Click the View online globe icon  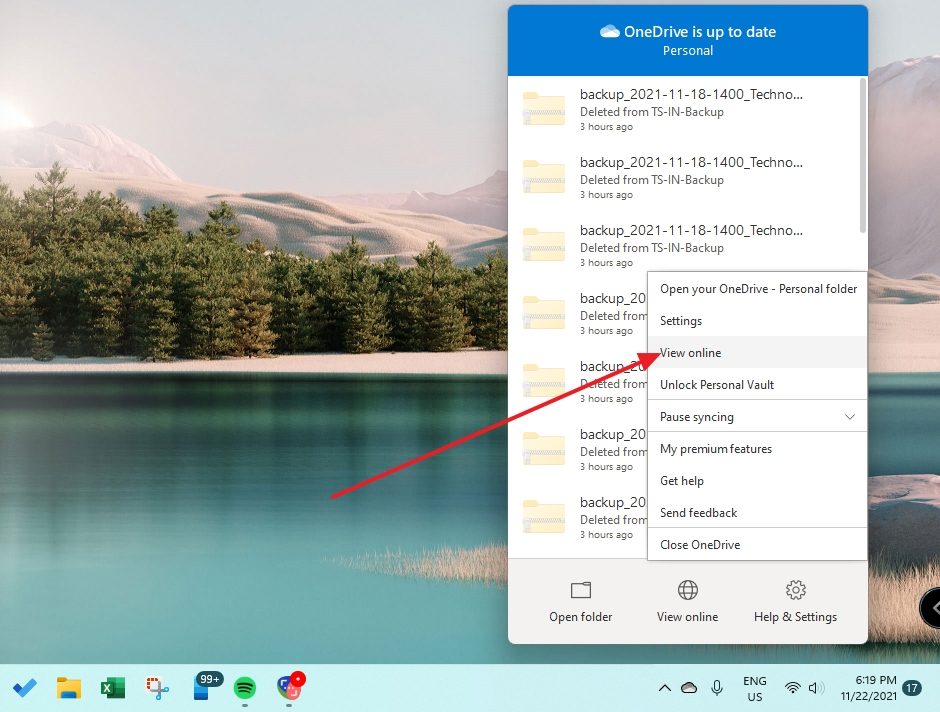(x=687, y=590)
